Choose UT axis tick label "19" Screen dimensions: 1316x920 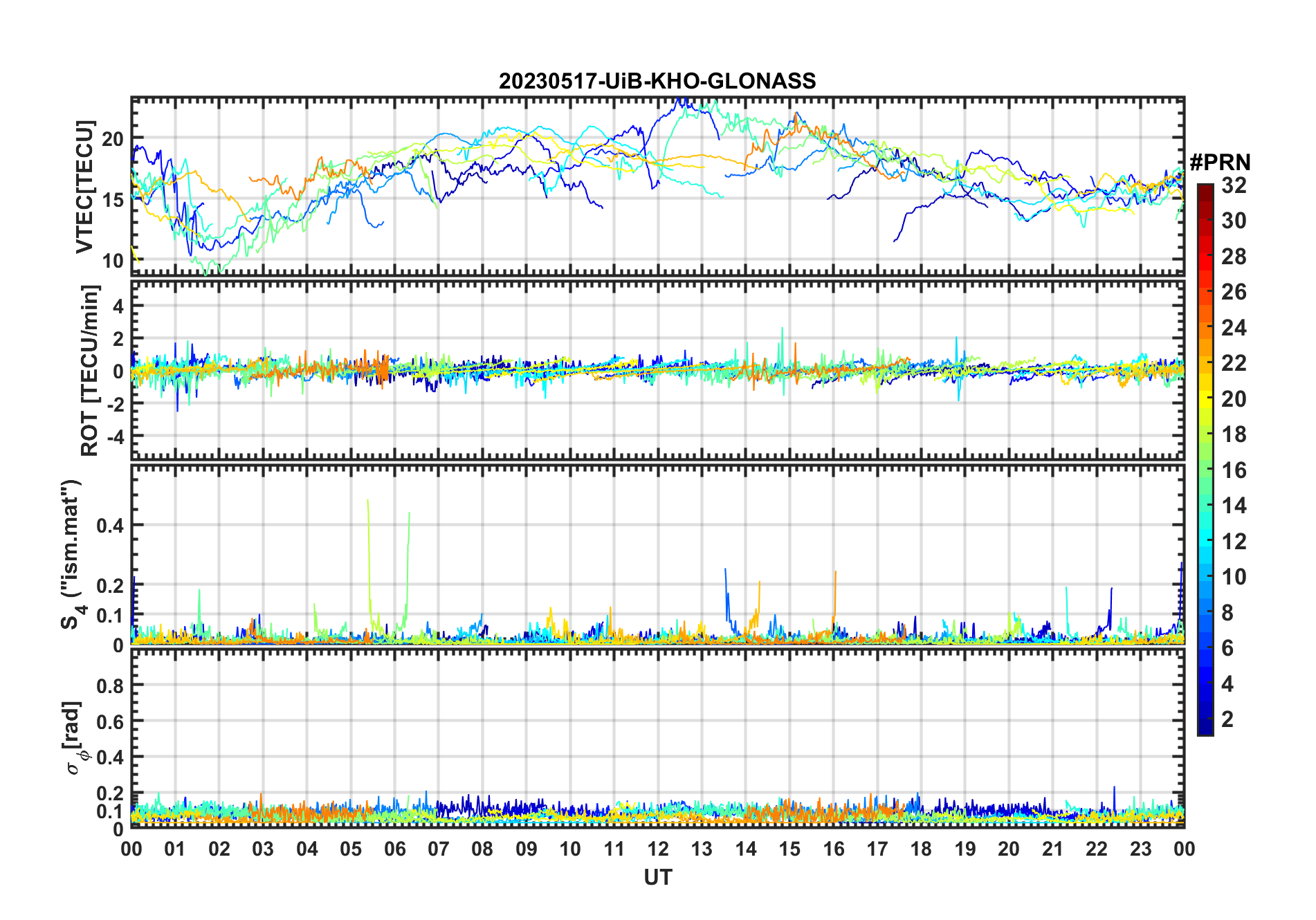965,849
